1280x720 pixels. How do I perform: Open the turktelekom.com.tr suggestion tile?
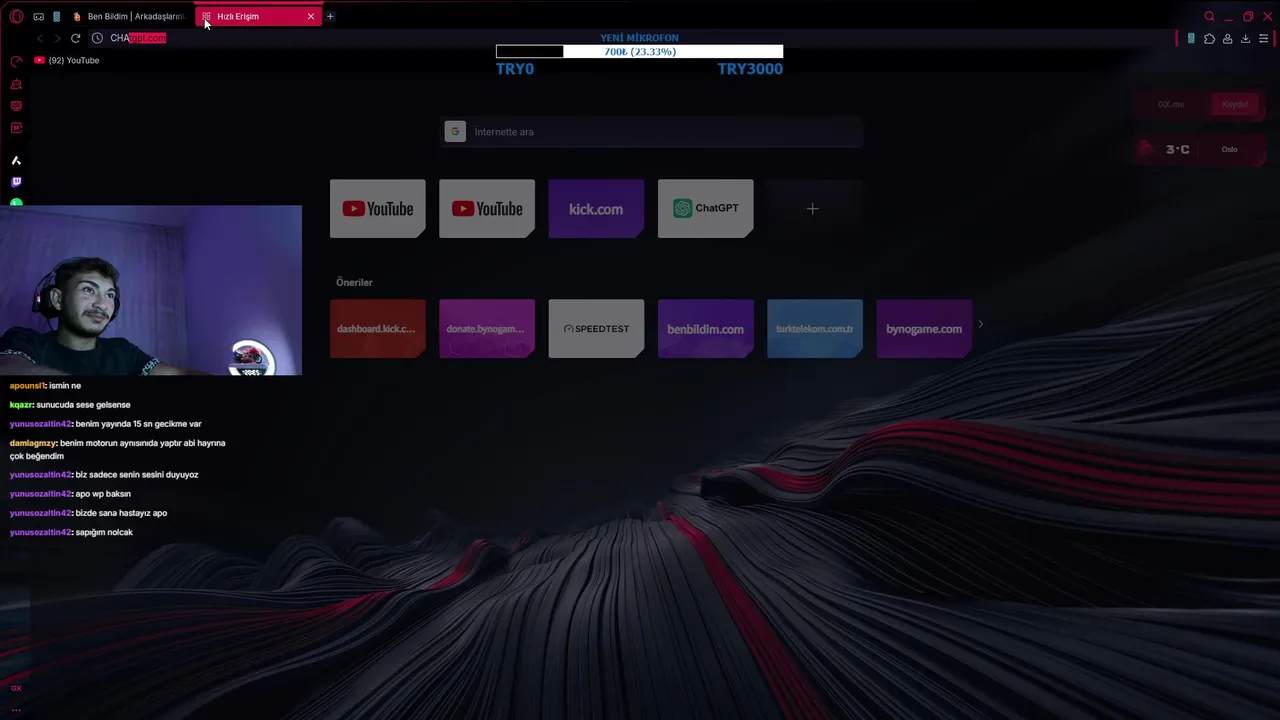tap(814, 329)
